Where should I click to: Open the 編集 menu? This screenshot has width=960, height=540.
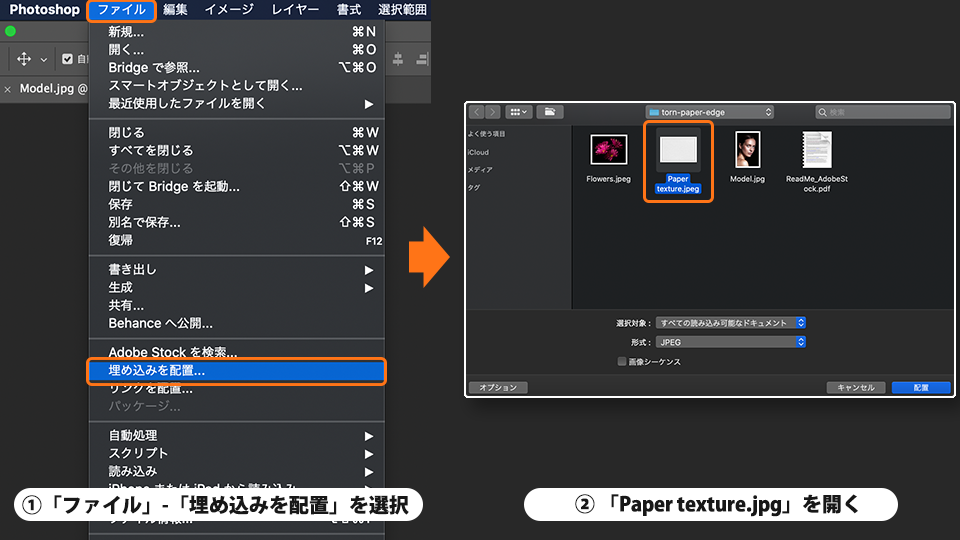pyautogui.click(x=175, y=10)
